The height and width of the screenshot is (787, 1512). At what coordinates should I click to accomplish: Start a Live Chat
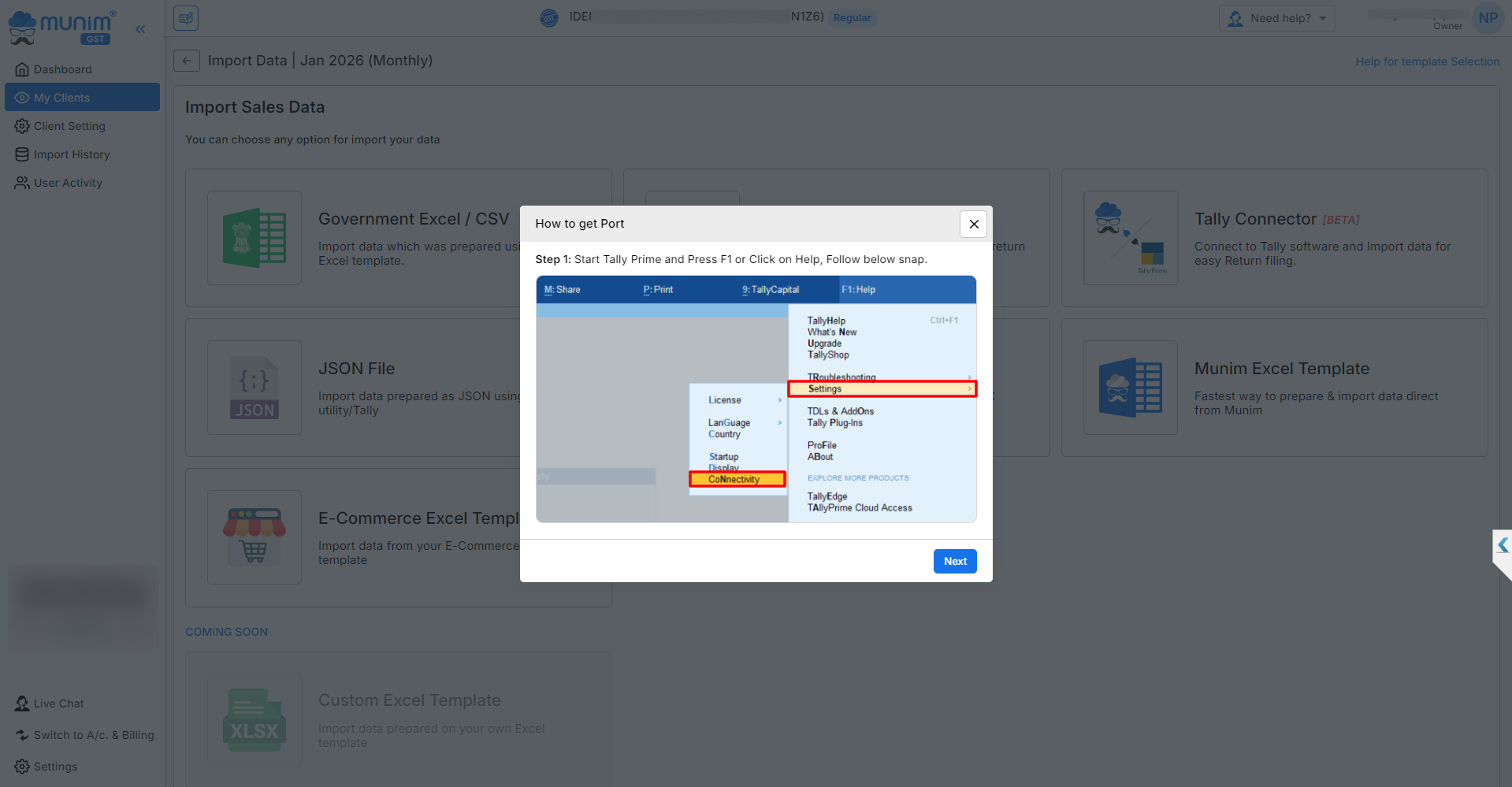58,703
